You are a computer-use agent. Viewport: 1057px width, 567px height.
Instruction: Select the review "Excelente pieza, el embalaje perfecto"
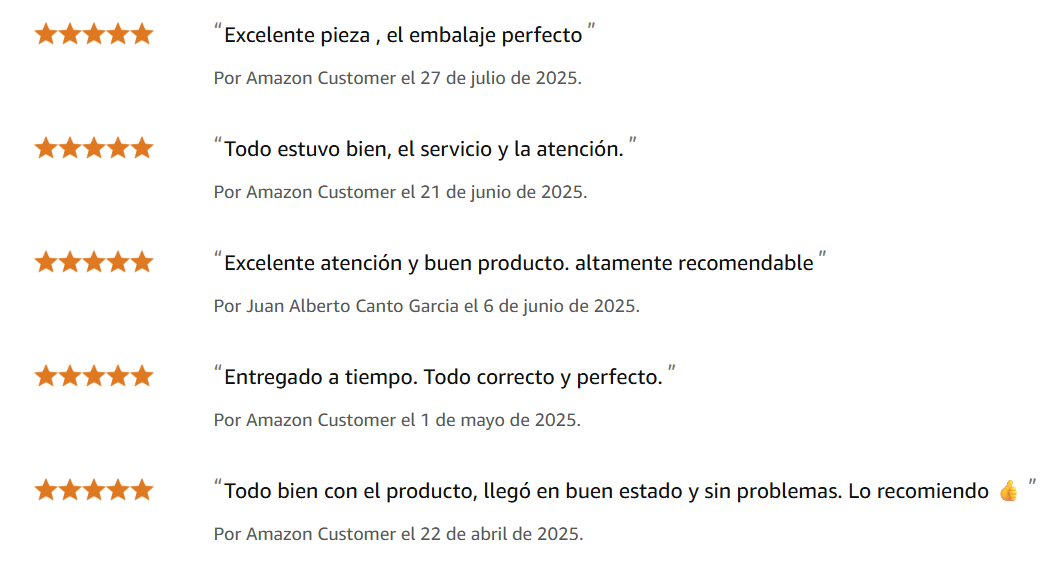402,36
